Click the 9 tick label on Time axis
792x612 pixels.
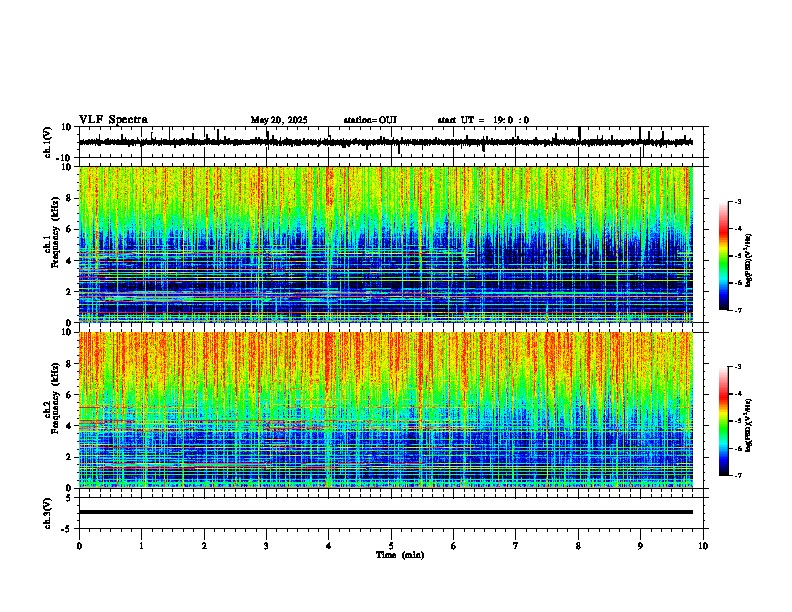pos(640,546)
